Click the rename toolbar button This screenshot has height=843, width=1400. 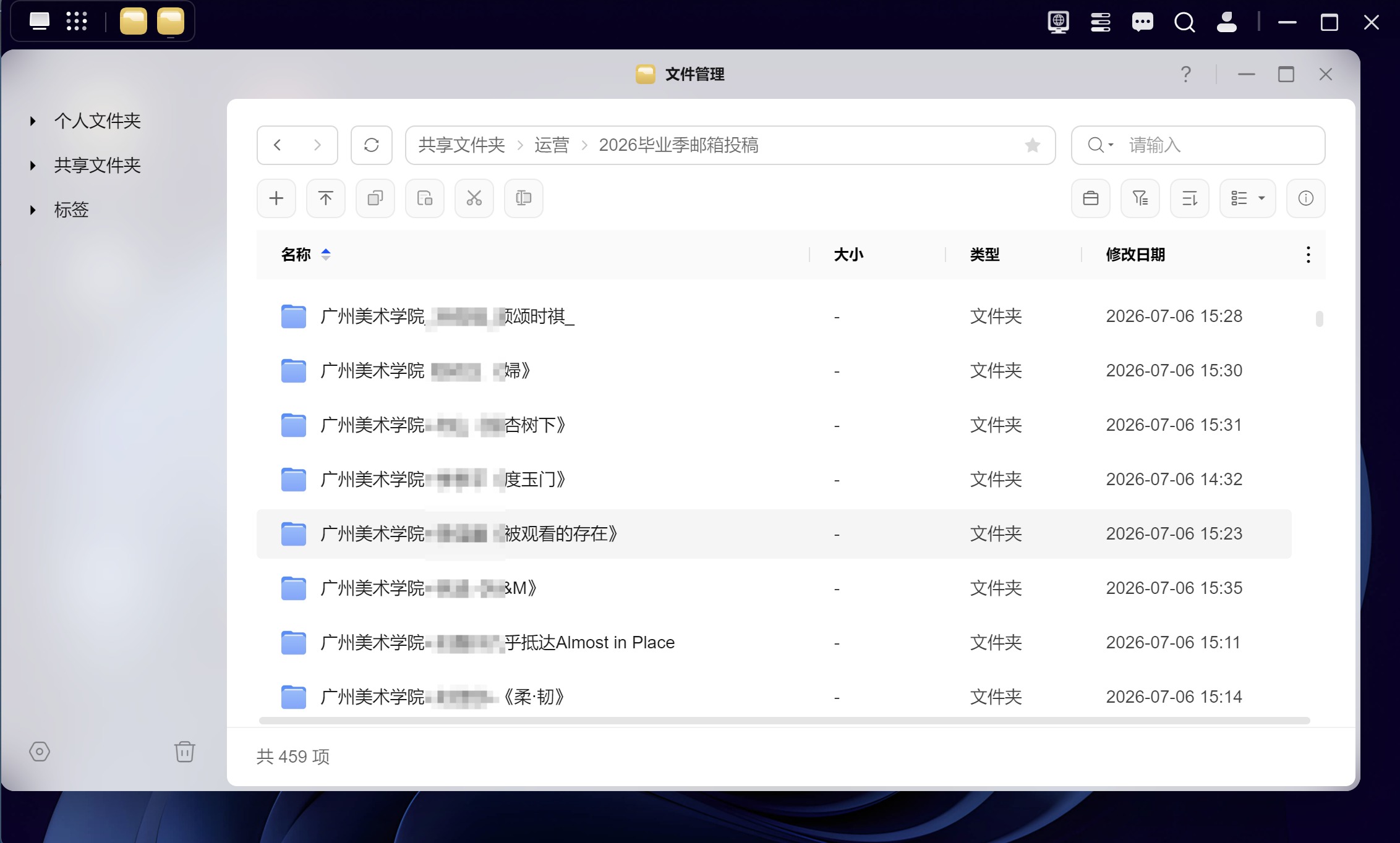click(x=524, y=198)
